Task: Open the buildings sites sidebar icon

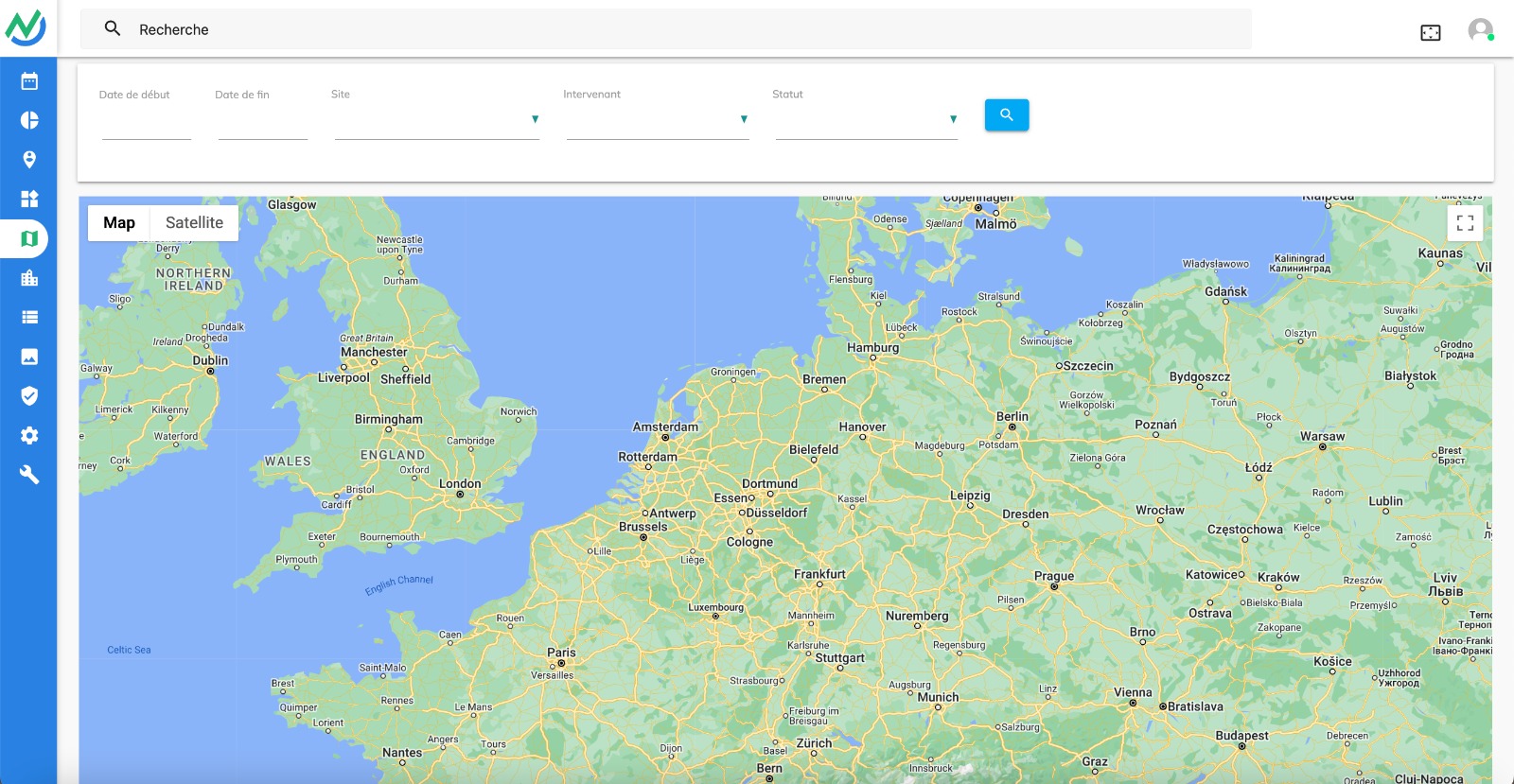Action: pos(29,278)
